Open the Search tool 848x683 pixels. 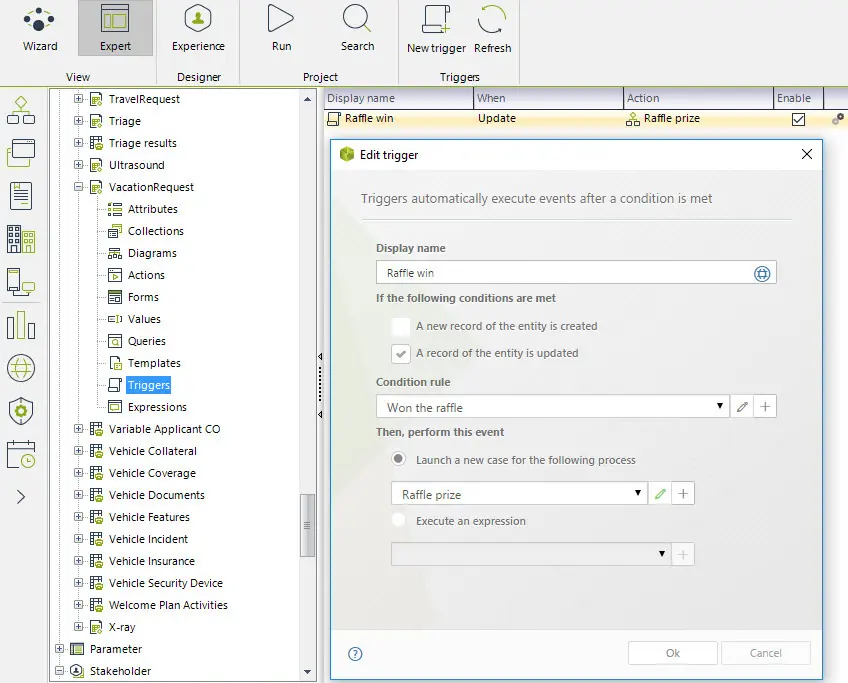click(x=357, y=29)
